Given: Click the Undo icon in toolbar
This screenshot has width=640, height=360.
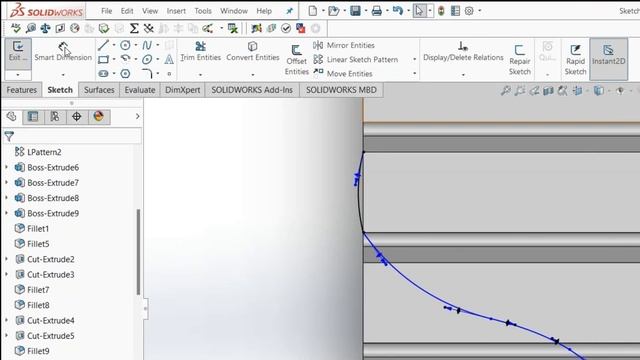Looking at the screenshot, I should point(398,11).
